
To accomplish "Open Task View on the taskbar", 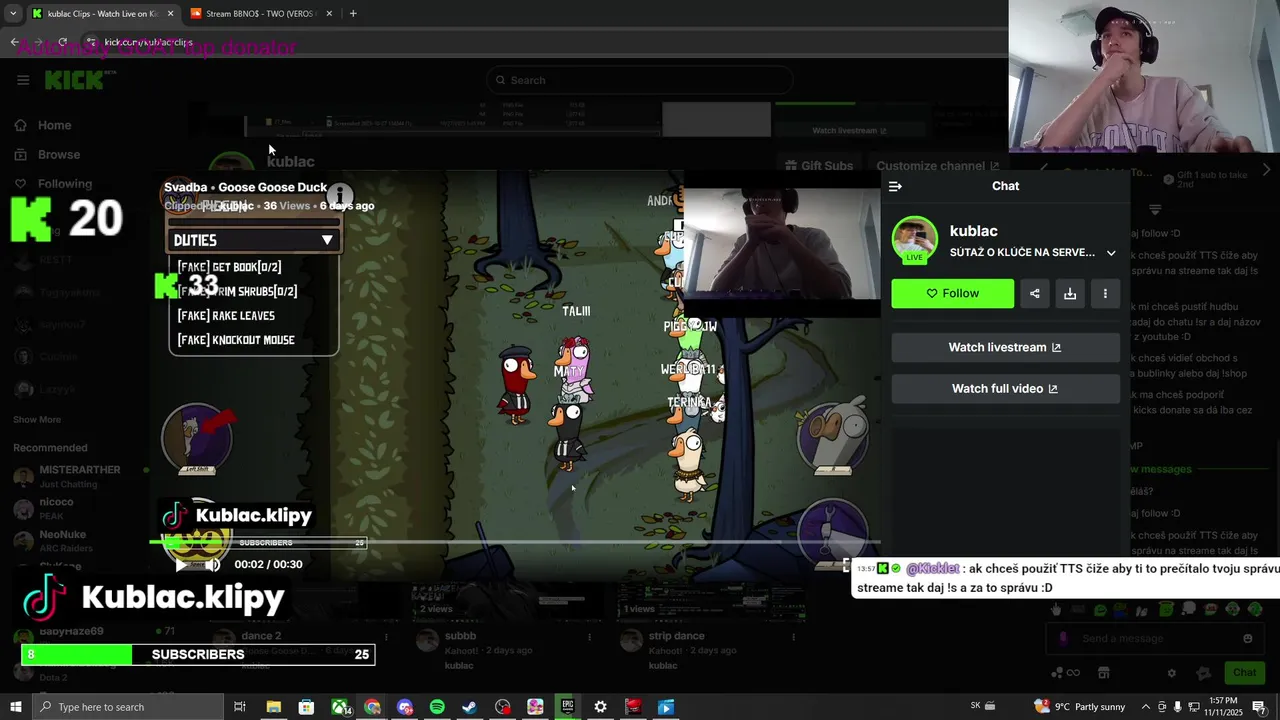I will tap(240, 707).
